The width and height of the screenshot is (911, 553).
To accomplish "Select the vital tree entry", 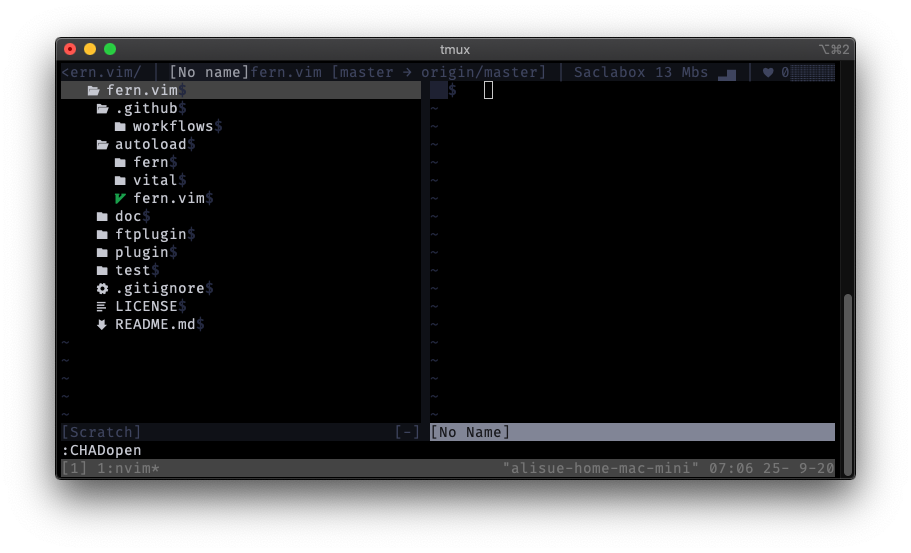I will coord(155,180).
